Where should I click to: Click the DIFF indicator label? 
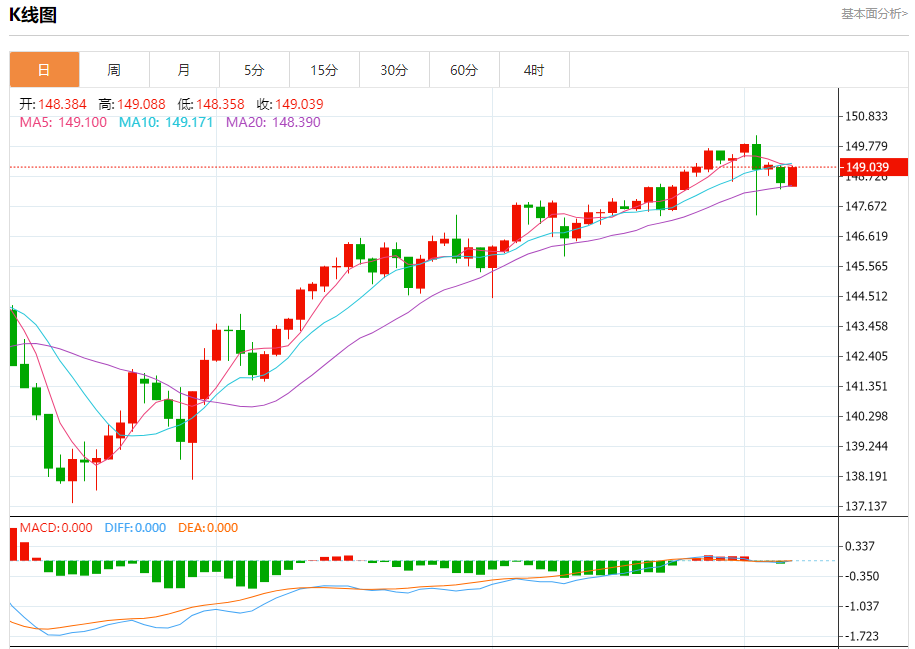(135, 528)
